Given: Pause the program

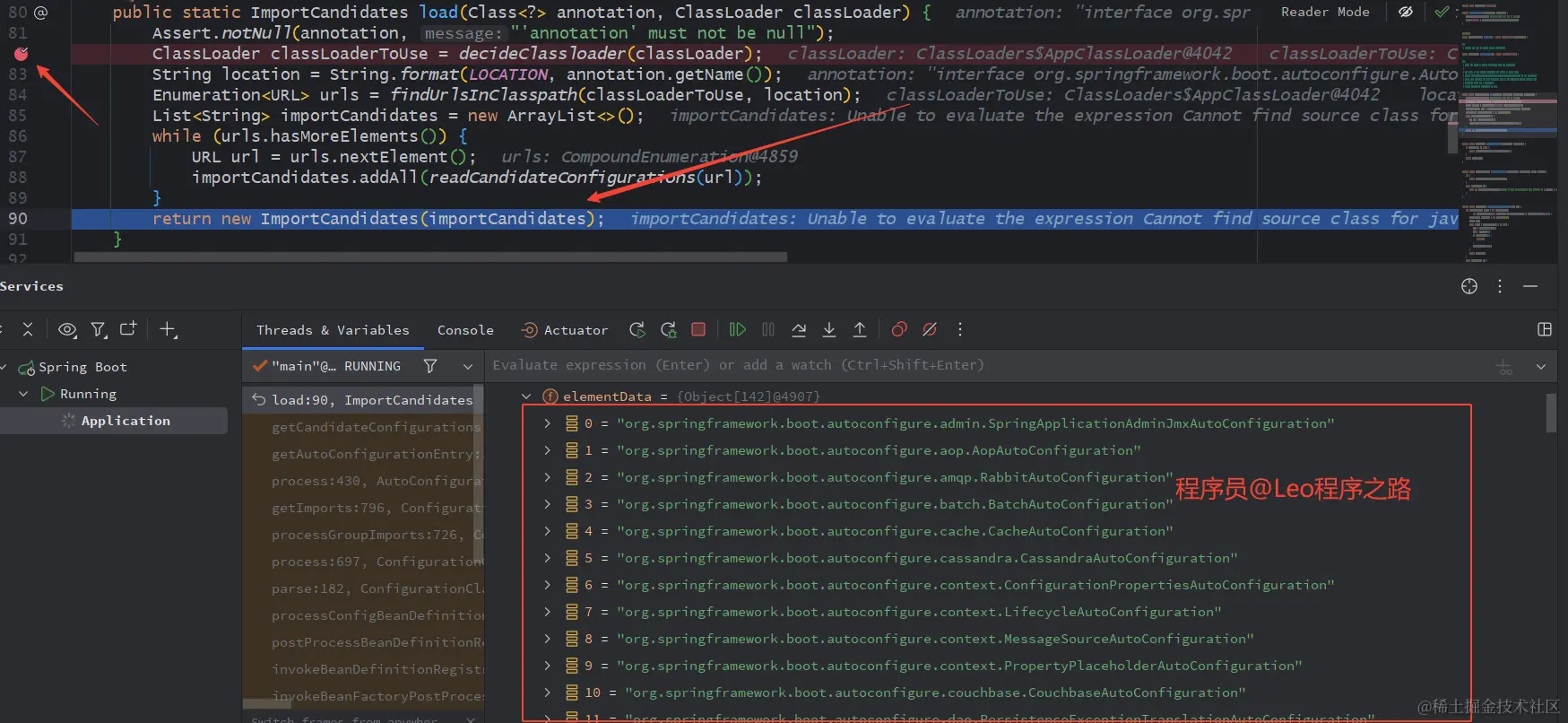Looking at the screenshot, I should coord(768,329).
